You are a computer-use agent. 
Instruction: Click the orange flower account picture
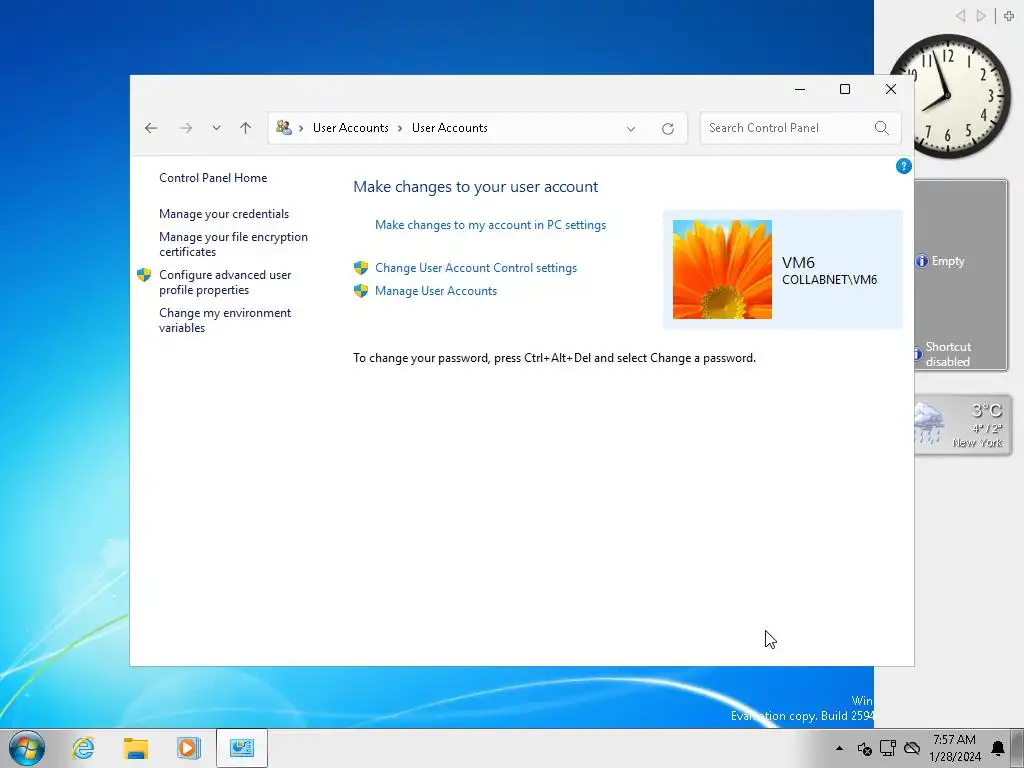click(x=722, y=270)
